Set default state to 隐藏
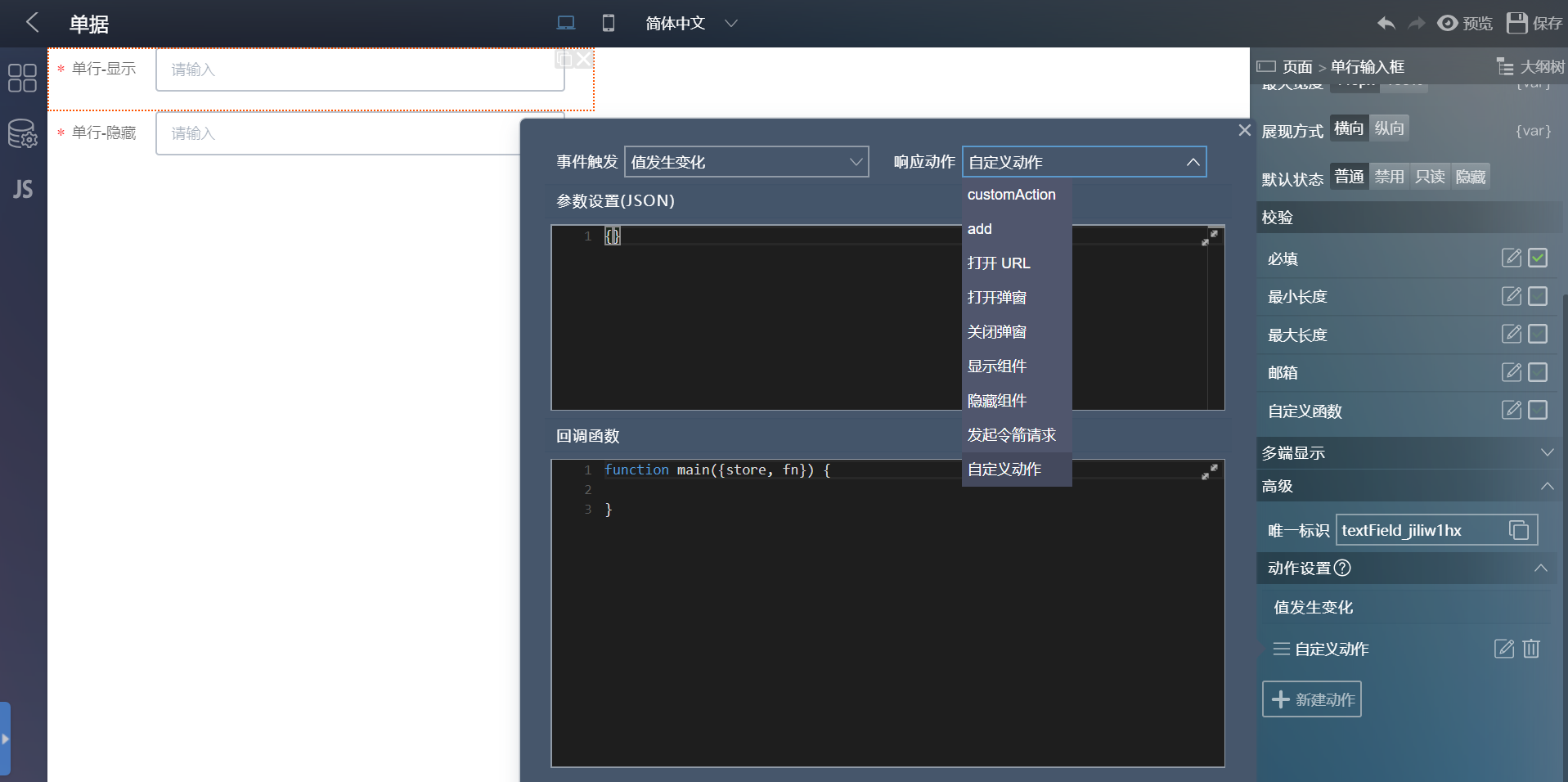This screenshot has width=1568, height=782. click(1471, 177)
